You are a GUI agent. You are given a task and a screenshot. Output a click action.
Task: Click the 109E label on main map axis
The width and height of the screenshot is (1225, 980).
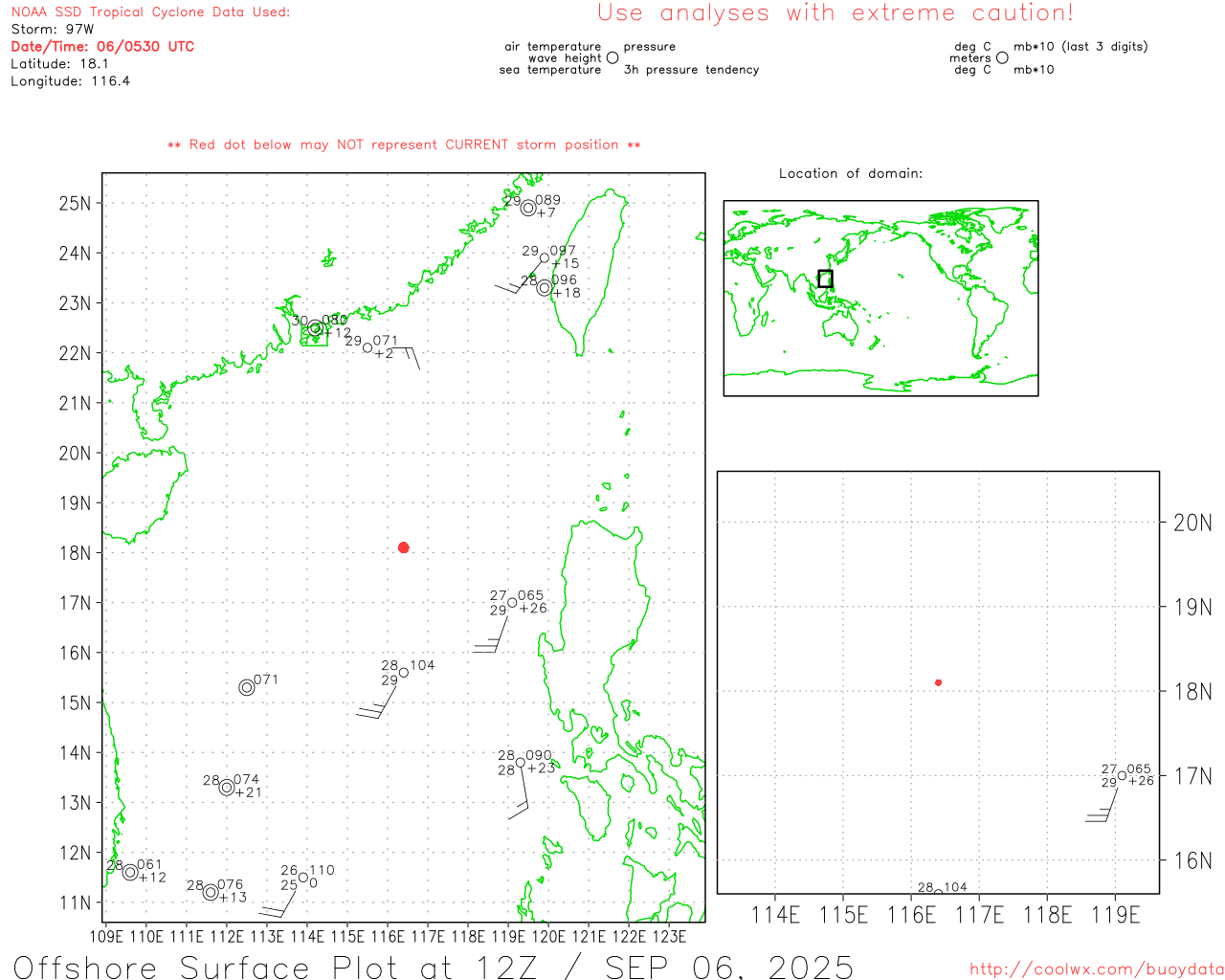tap(105, 936)
